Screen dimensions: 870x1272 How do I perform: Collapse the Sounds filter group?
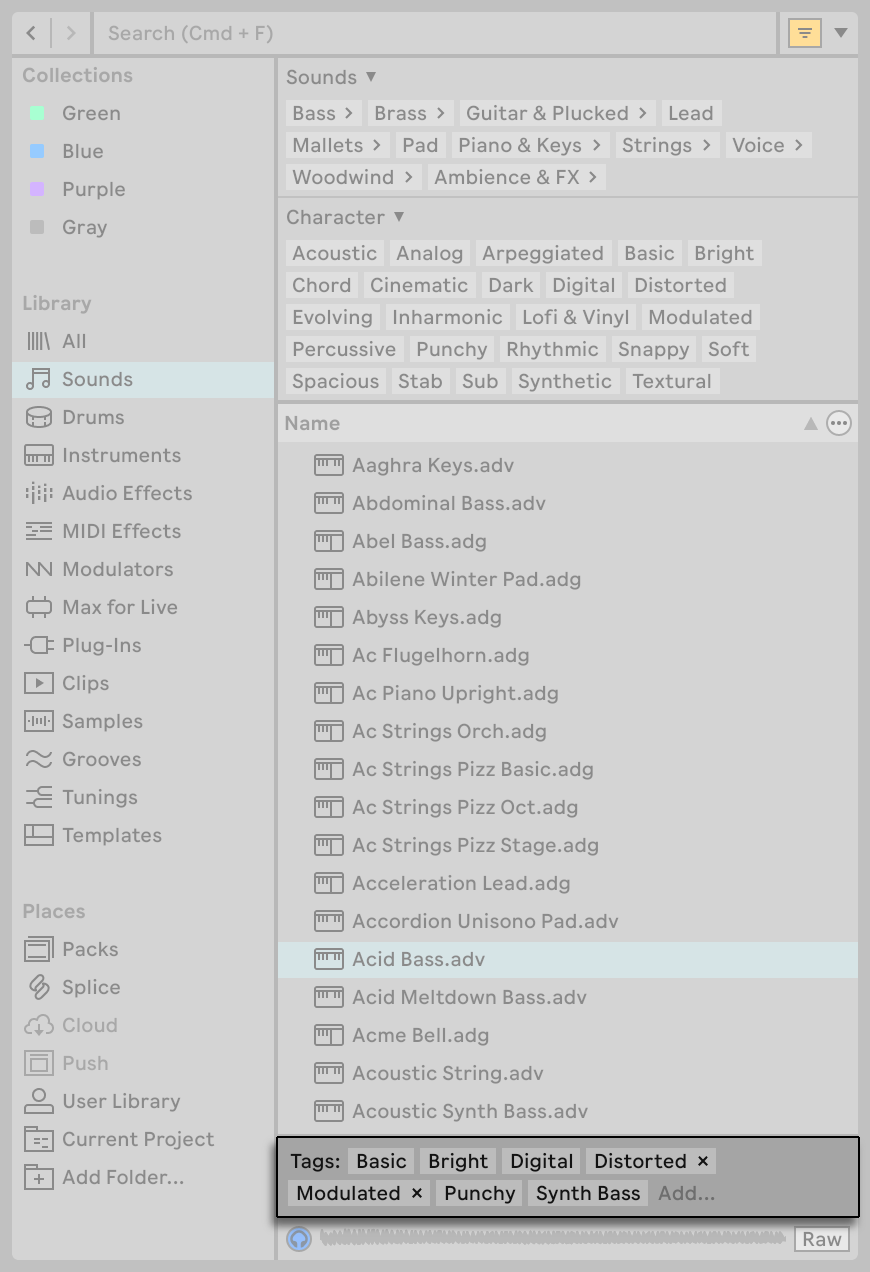pos(371,77)
